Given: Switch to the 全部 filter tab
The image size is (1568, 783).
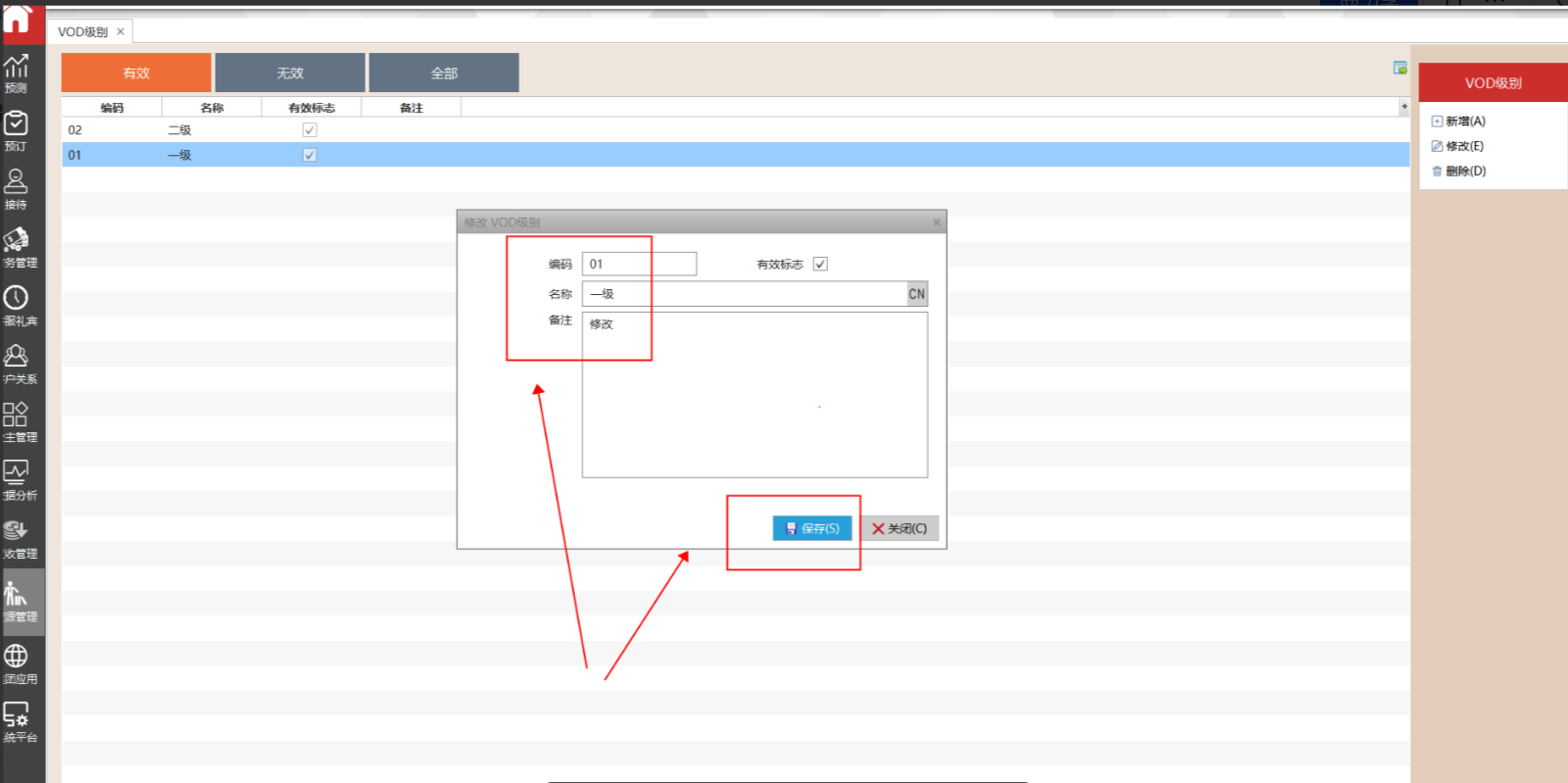Looking at the screenshot, I should click(444, 73).
